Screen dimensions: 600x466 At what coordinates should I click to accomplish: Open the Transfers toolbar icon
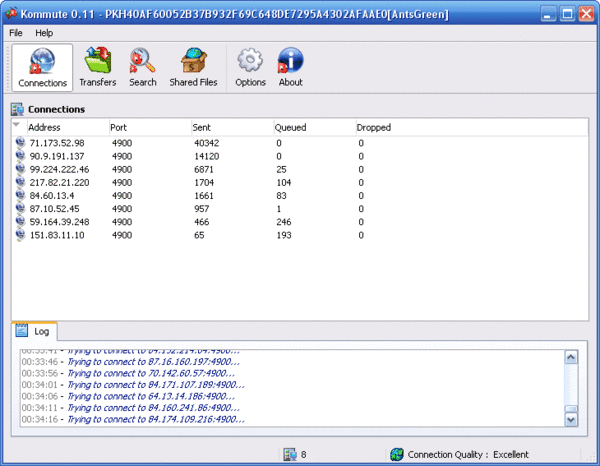(x=98, y=68)
